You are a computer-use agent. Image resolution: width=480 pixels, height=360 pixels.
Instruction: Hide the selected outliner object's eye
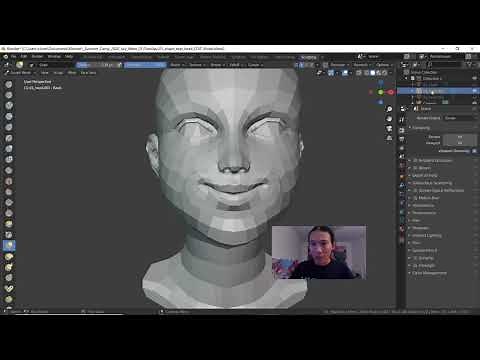474,91
